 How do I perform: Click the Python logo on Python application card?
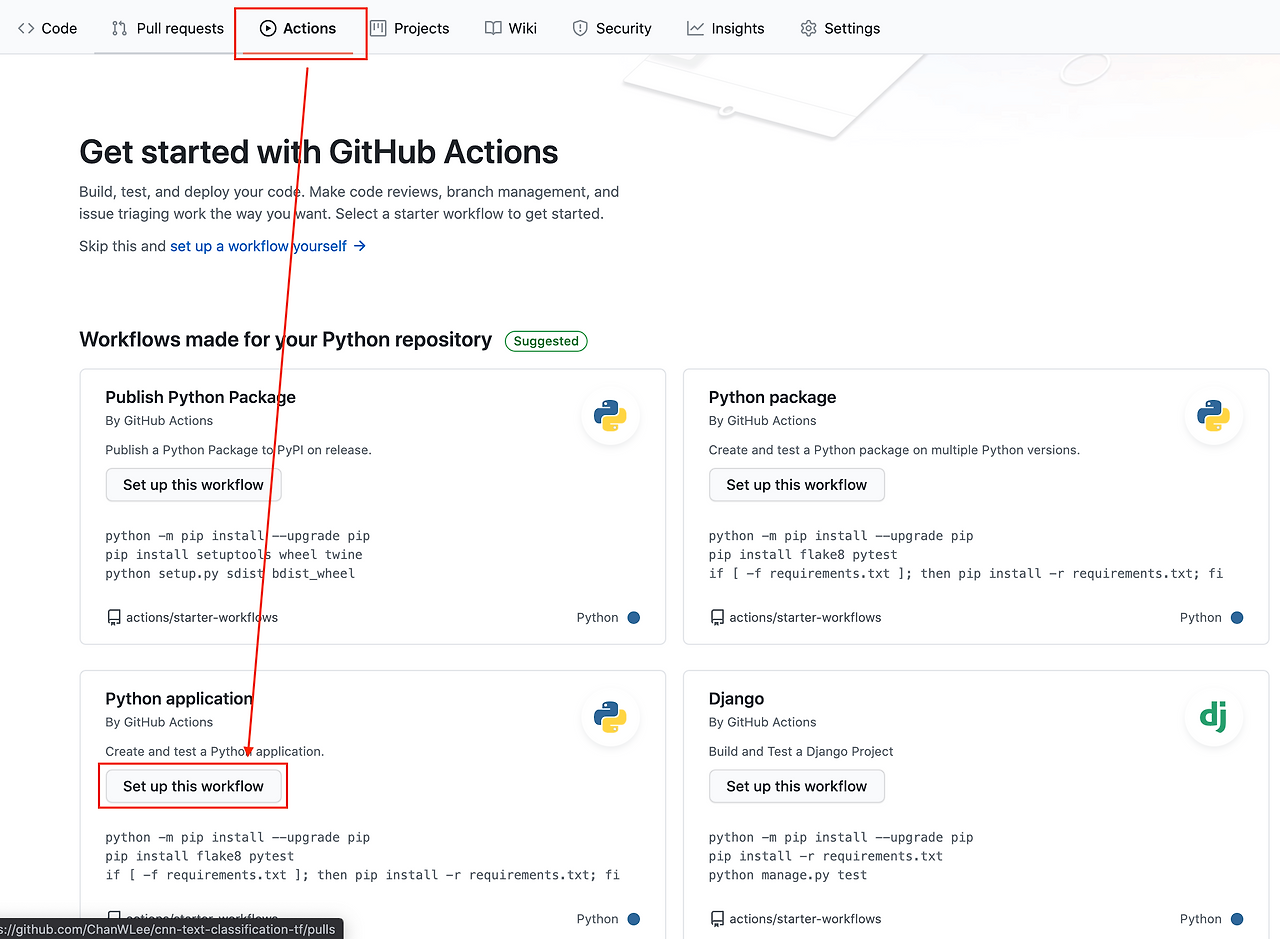tap(610, 717)
